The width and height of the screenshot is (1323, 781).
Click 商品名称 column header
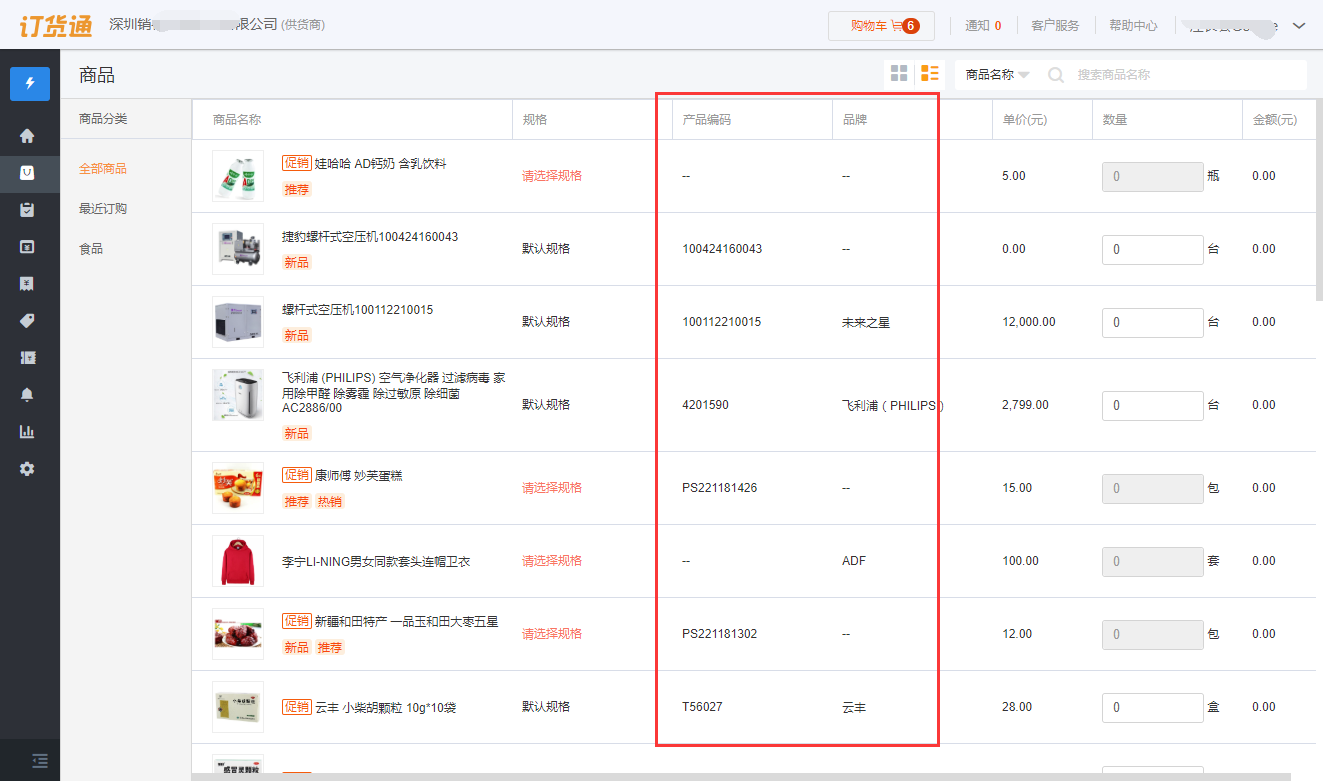pyautogui.click(x=237, y=120)
